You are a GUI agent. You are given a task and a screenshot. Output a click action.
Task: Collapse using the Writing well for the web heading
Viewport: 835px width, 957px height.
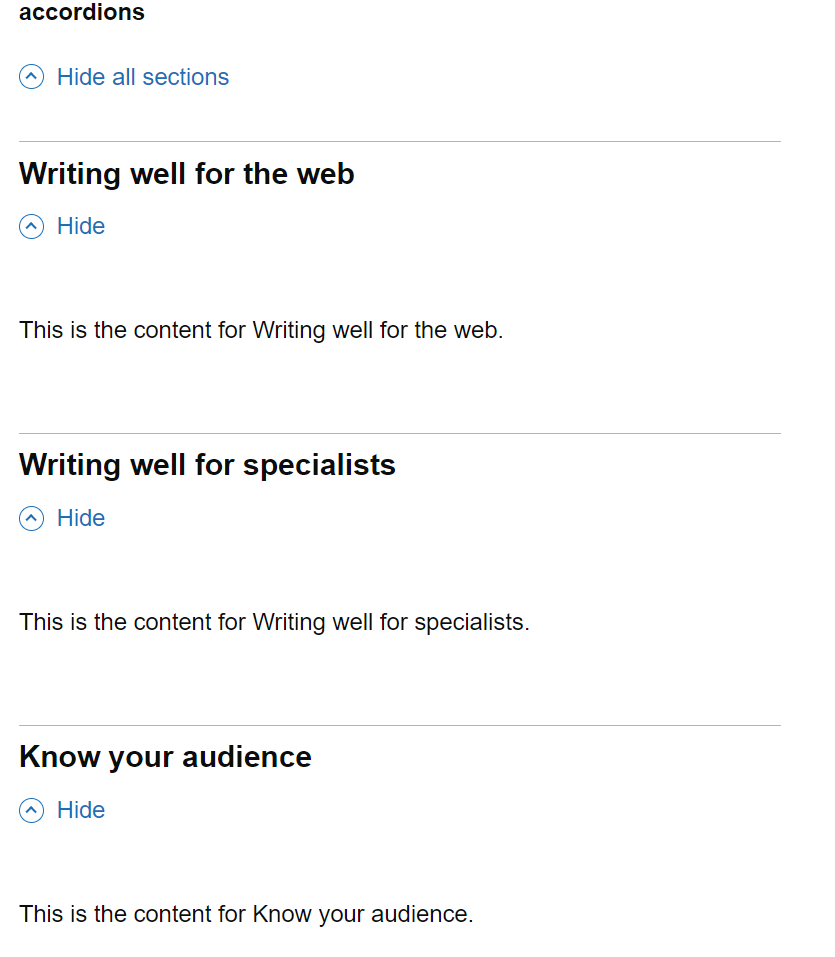tap(187, 174)
